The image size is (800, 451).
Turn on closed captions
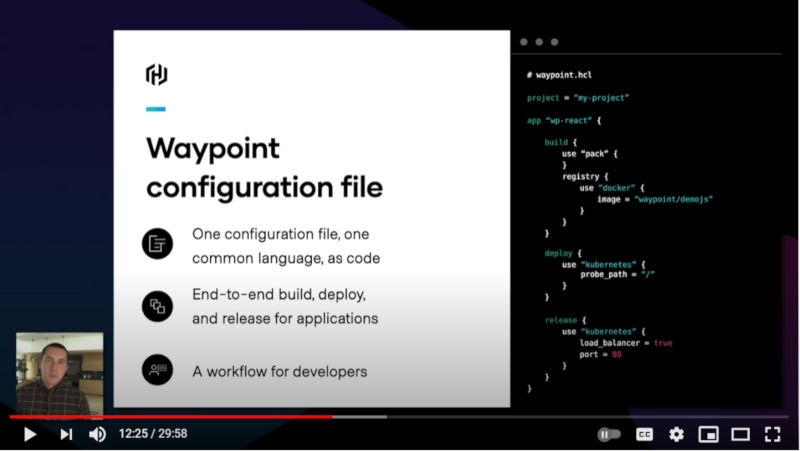click(x=644, y=434)
